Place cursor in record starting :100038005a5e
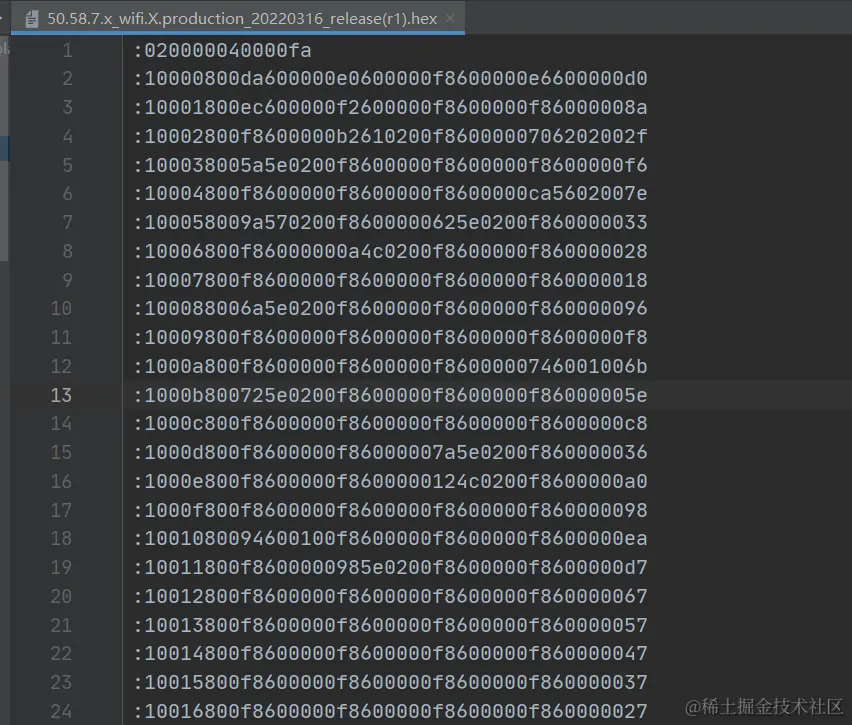 click(x=391, y=165)
